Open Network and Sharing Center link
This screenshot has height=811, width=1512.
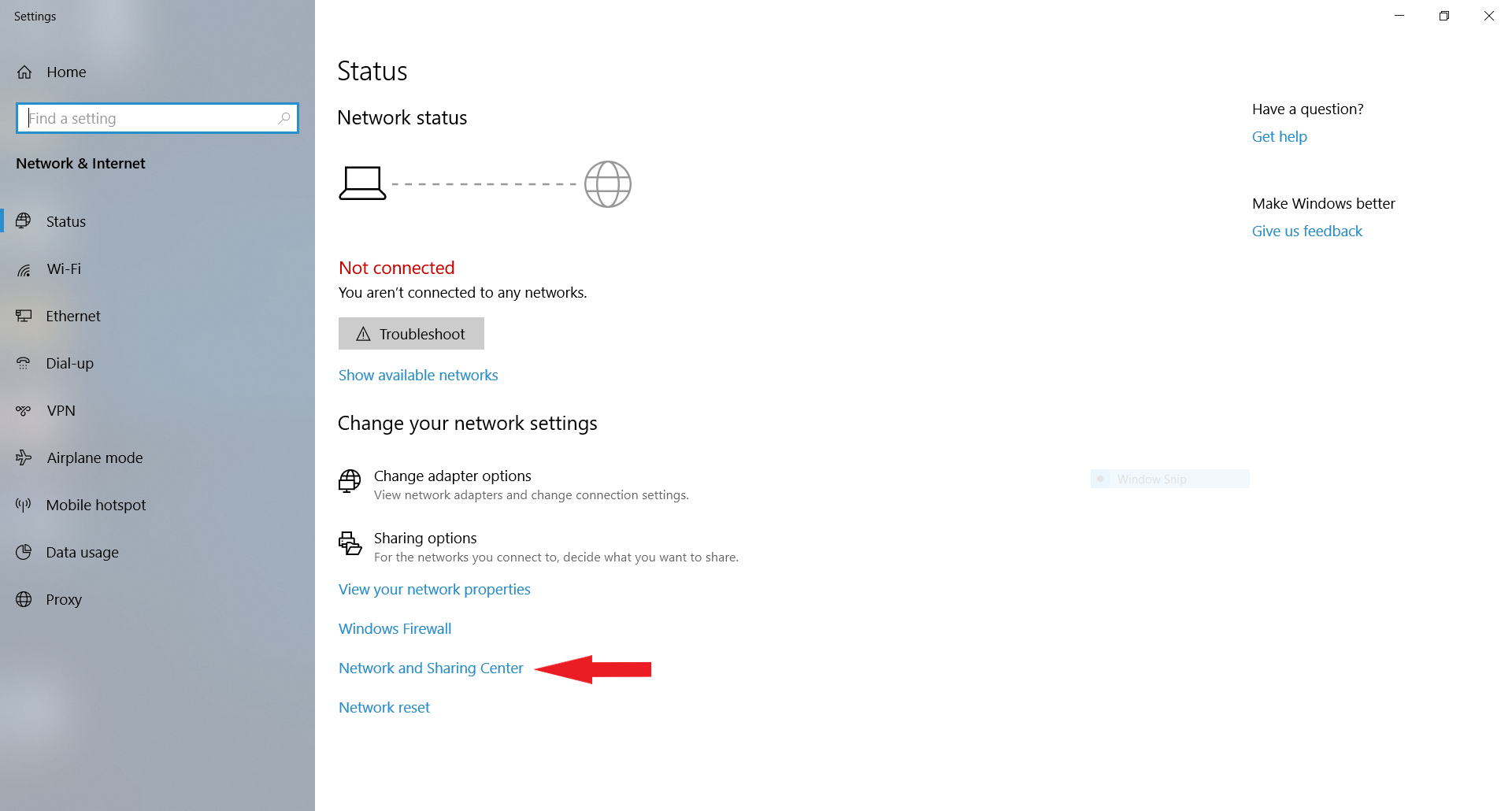point(431,668)
